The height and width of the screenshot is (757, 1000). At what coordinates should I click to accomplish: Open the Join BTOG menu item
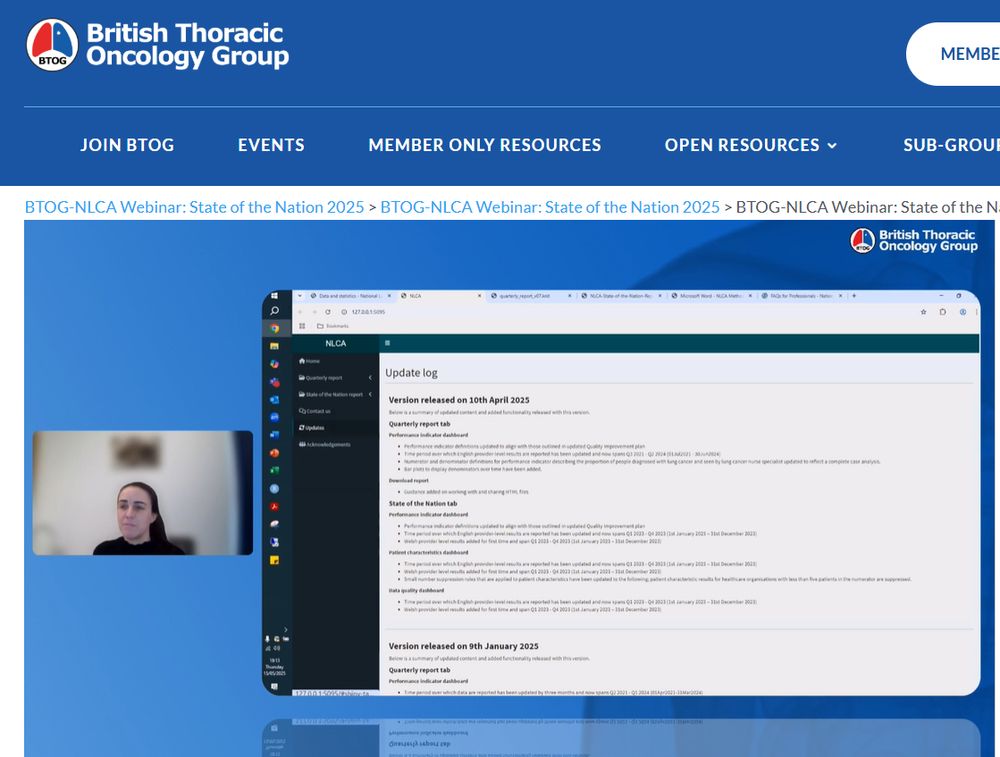[128, 145]
